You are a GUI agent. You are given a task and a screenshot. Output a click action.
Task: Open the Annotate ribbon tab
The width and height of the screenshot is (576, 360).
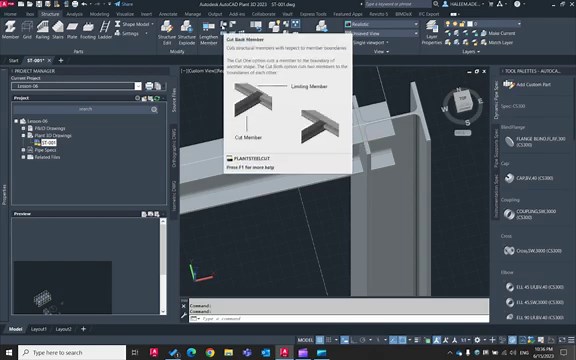coord(168,14)
